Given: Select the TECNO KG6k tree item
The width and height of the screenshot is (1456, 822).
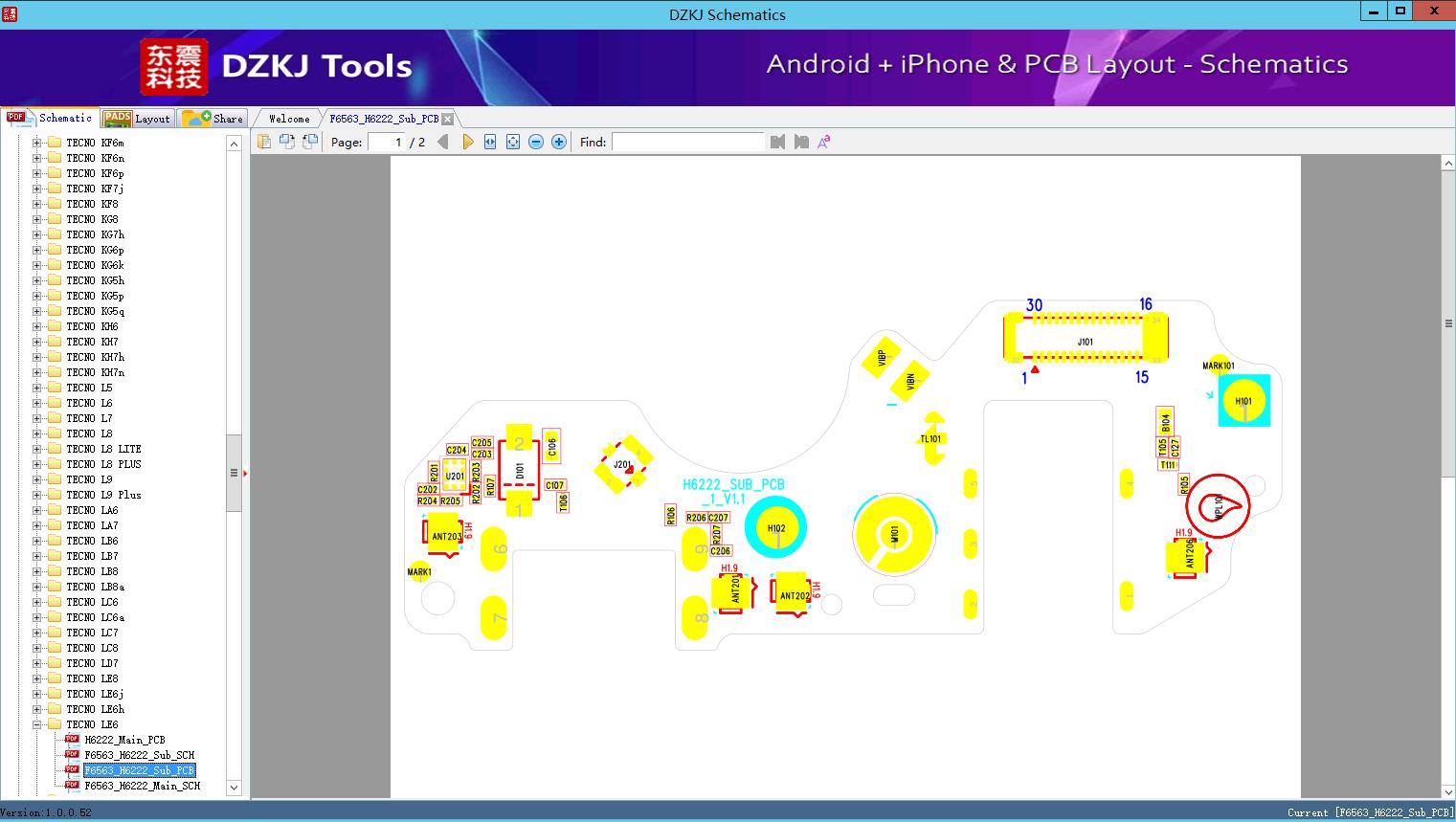Looking at the screenshot, I should 95,265.
